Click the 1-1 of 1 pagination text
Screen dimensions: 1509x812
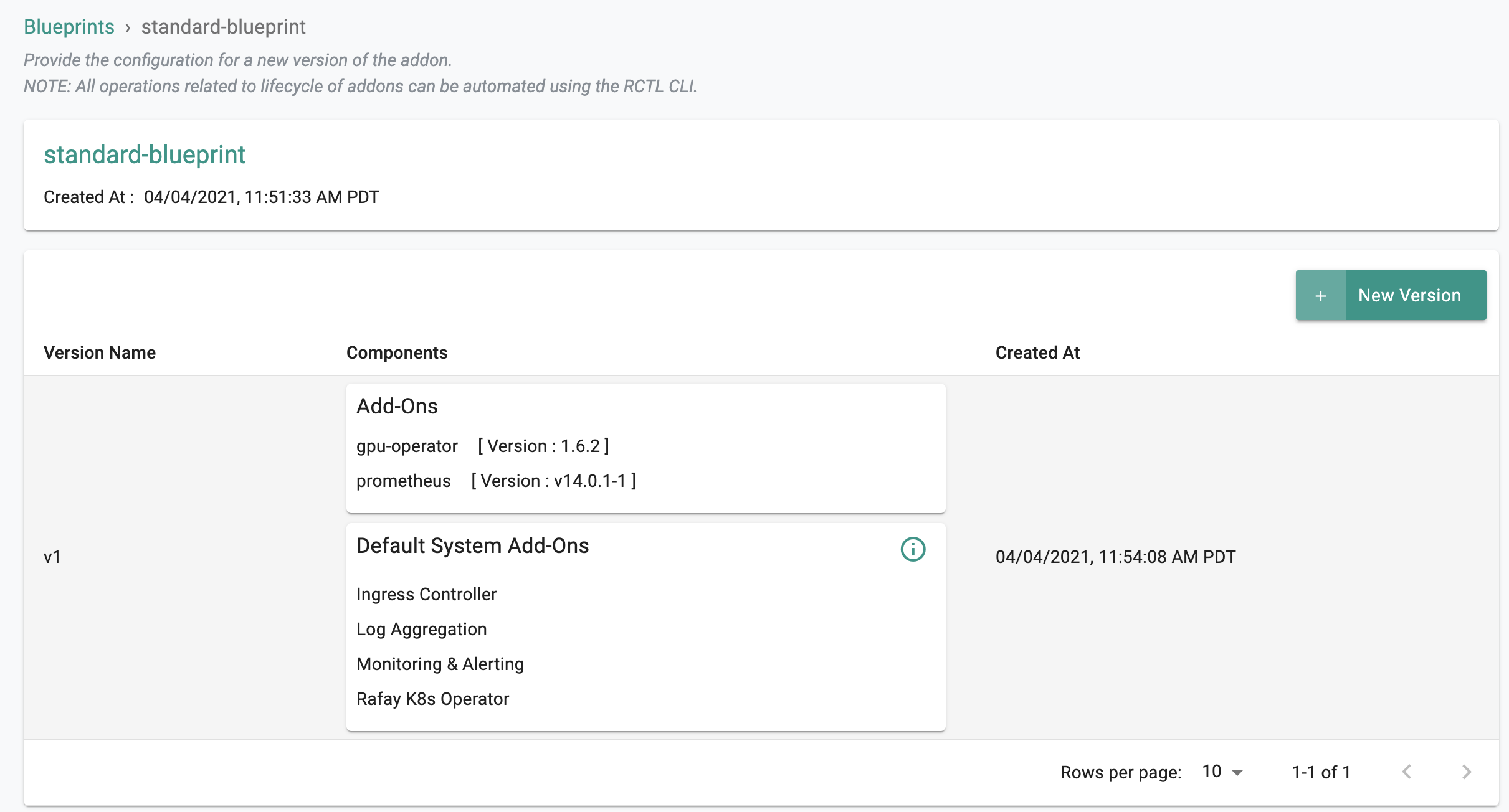[1321, 772]
